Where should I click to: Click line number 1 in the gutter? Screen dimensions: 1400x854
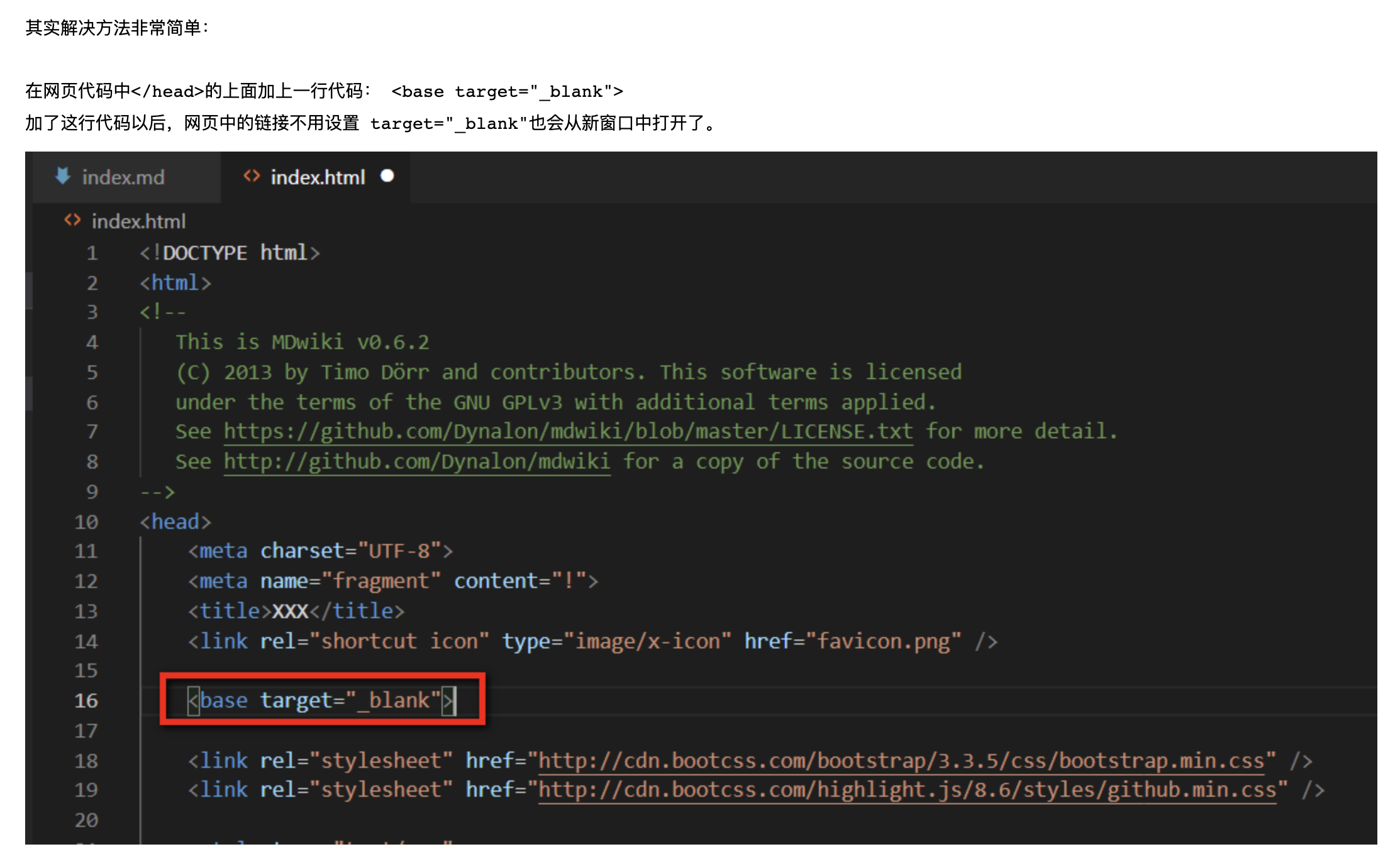[x=92, y=253]
